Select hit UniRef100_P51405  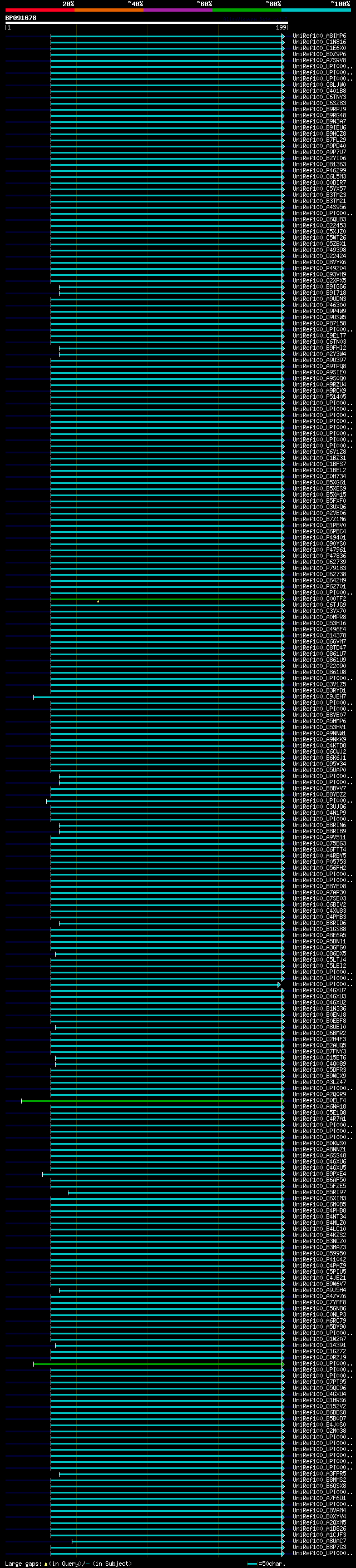point(319,396)
